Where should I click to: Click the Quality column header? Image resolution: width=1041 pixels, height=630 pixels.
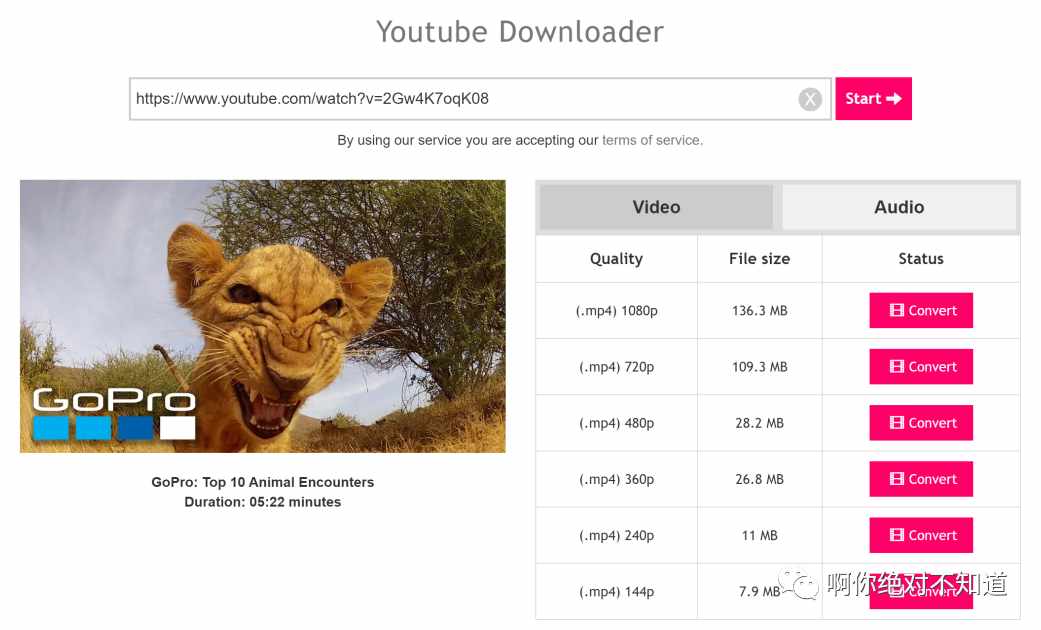click(x=616, y=259)
